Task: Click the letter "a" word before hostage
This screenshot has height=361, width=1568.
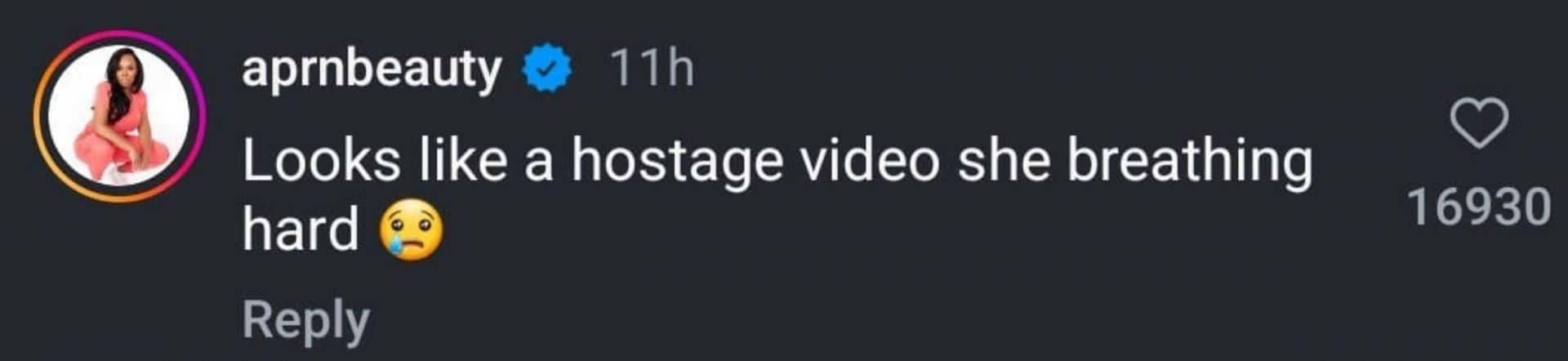Action: point(539,166)
